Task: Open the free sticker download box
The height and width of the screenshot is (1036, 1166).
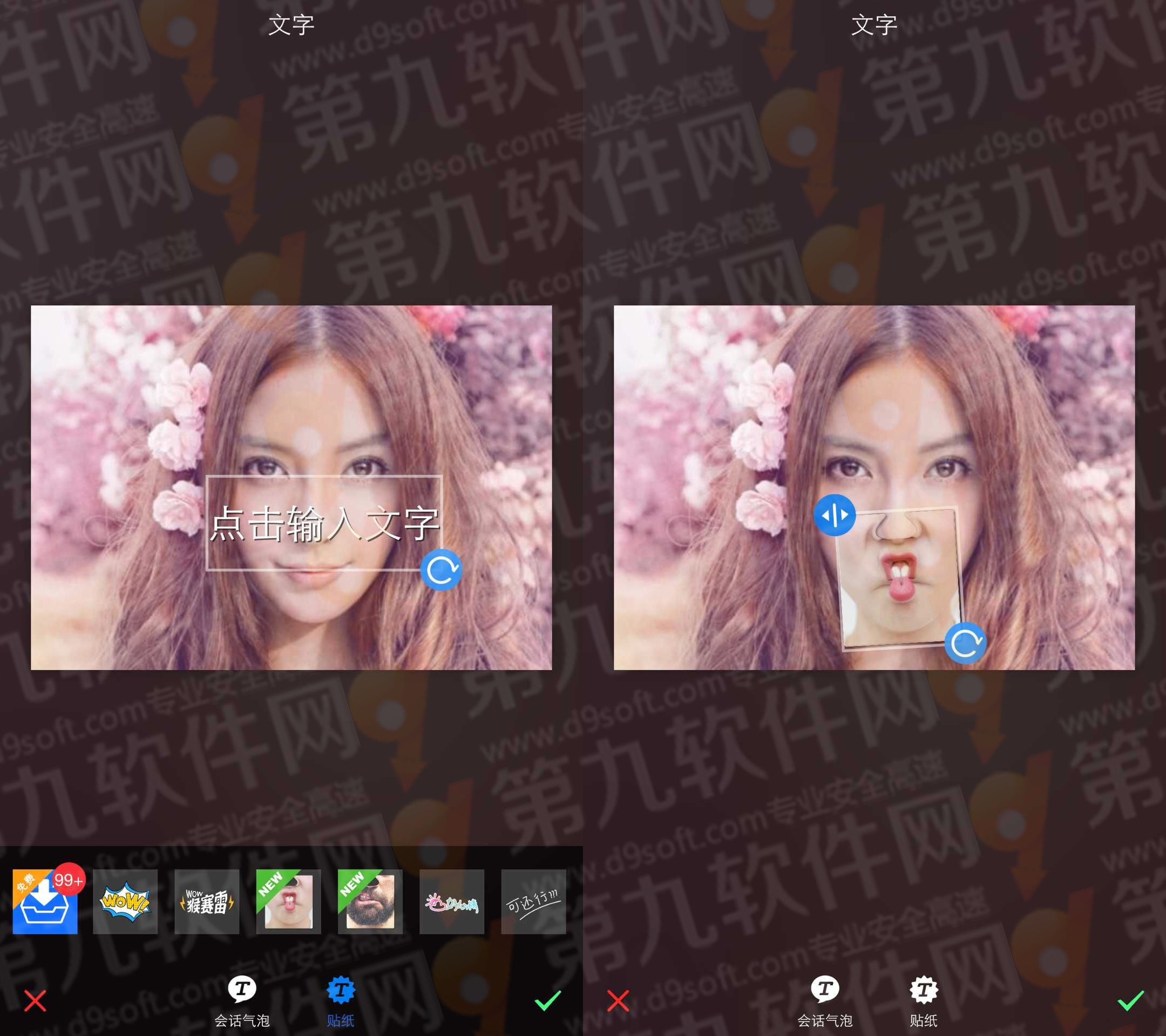Action: coord(45,902)
